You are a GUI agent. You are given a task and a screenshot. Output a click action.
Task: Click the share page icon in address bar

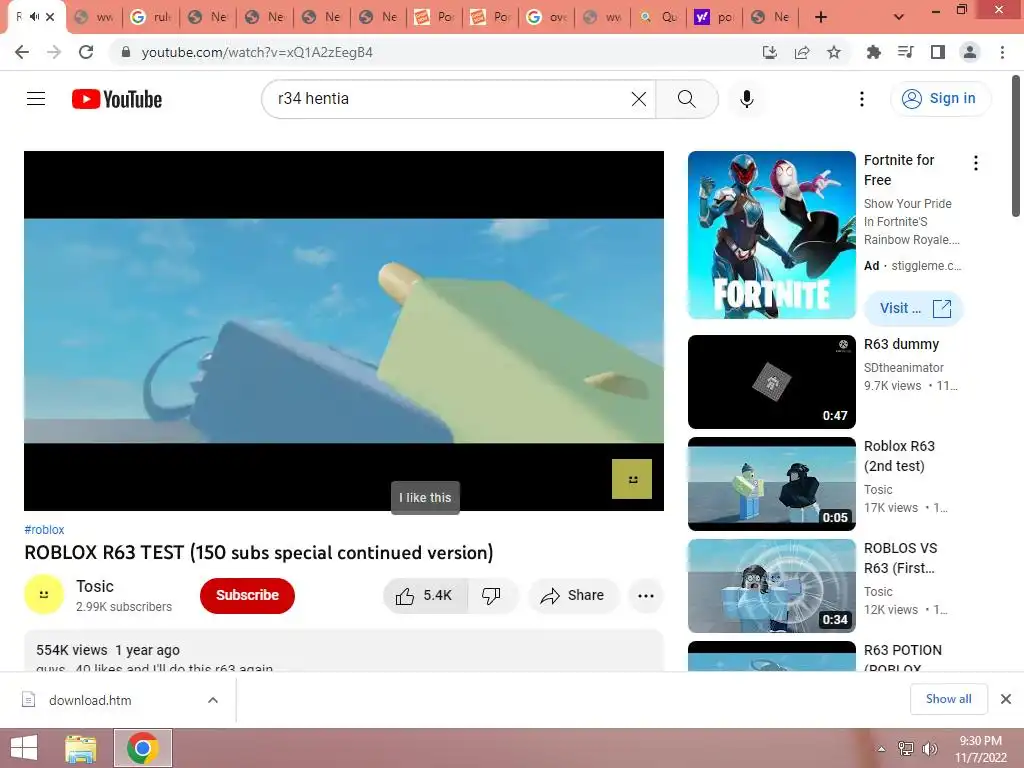pos(802,52)
